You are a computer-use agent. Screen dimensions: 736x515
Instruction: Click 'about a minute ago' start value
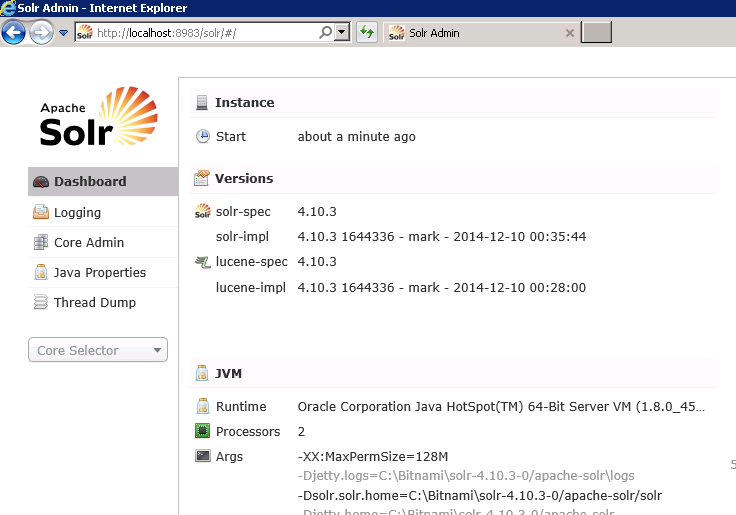356,137
